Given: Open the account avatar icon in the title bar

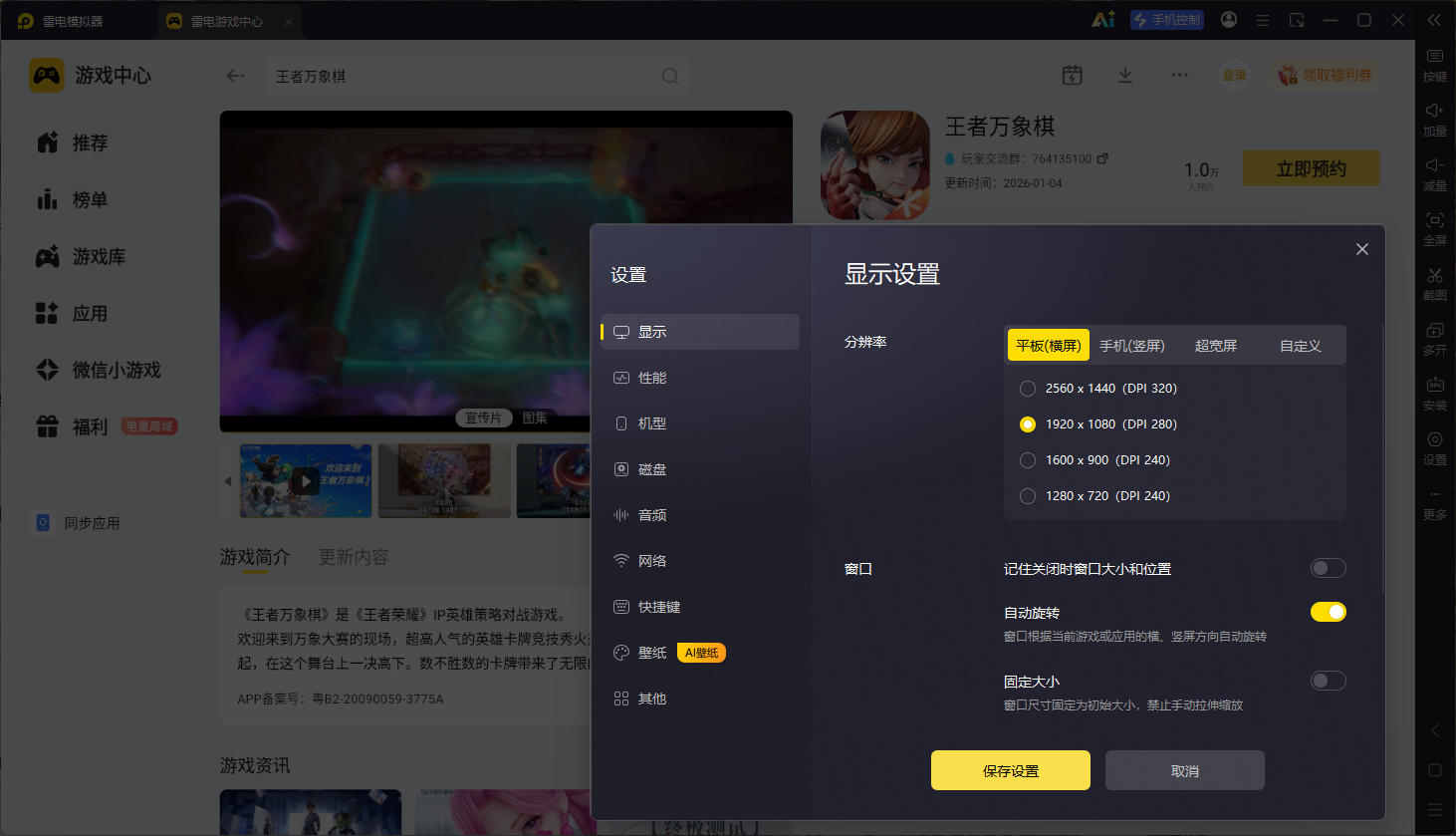Looking at the screenshot, I should pos(1229,20).
